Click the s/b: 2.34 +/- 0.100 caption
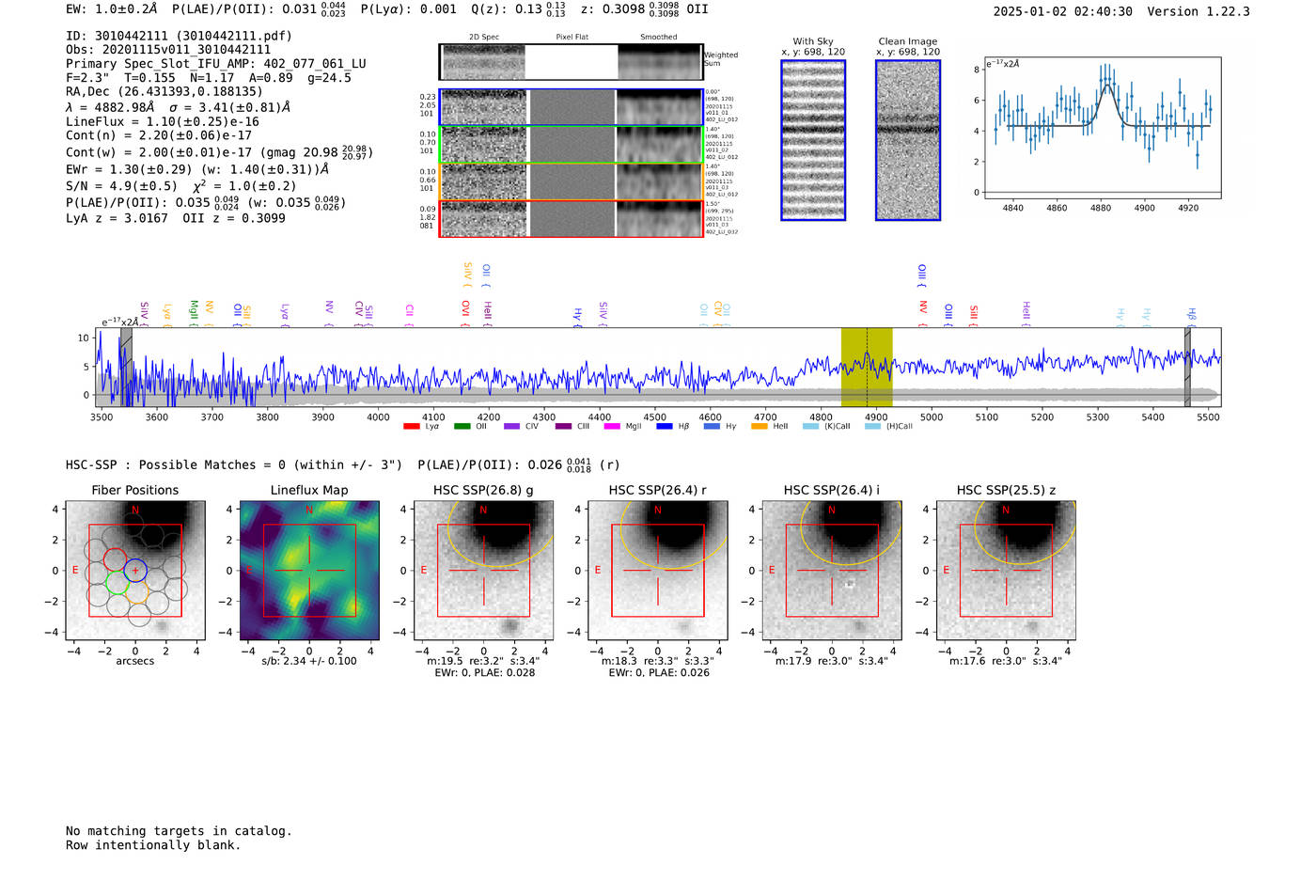The height and width of the screenshot is (896, 1316). pyautogui.click(x=309, y=661)
